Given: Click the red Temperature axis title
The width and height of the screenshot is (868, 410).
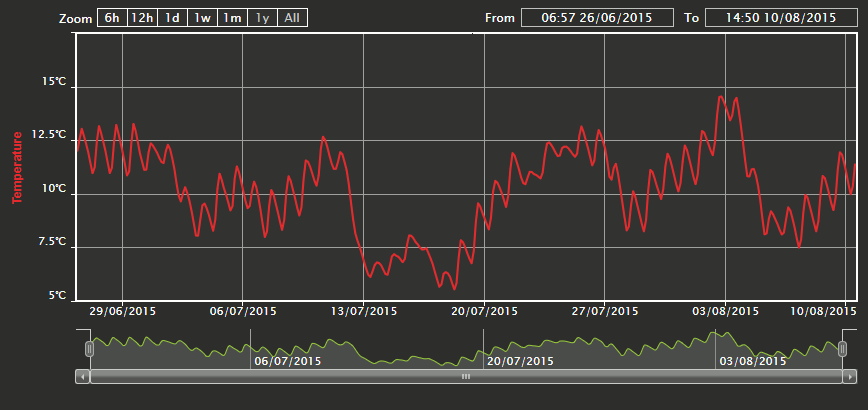Looking at the screenshot, I should point(17,167).
